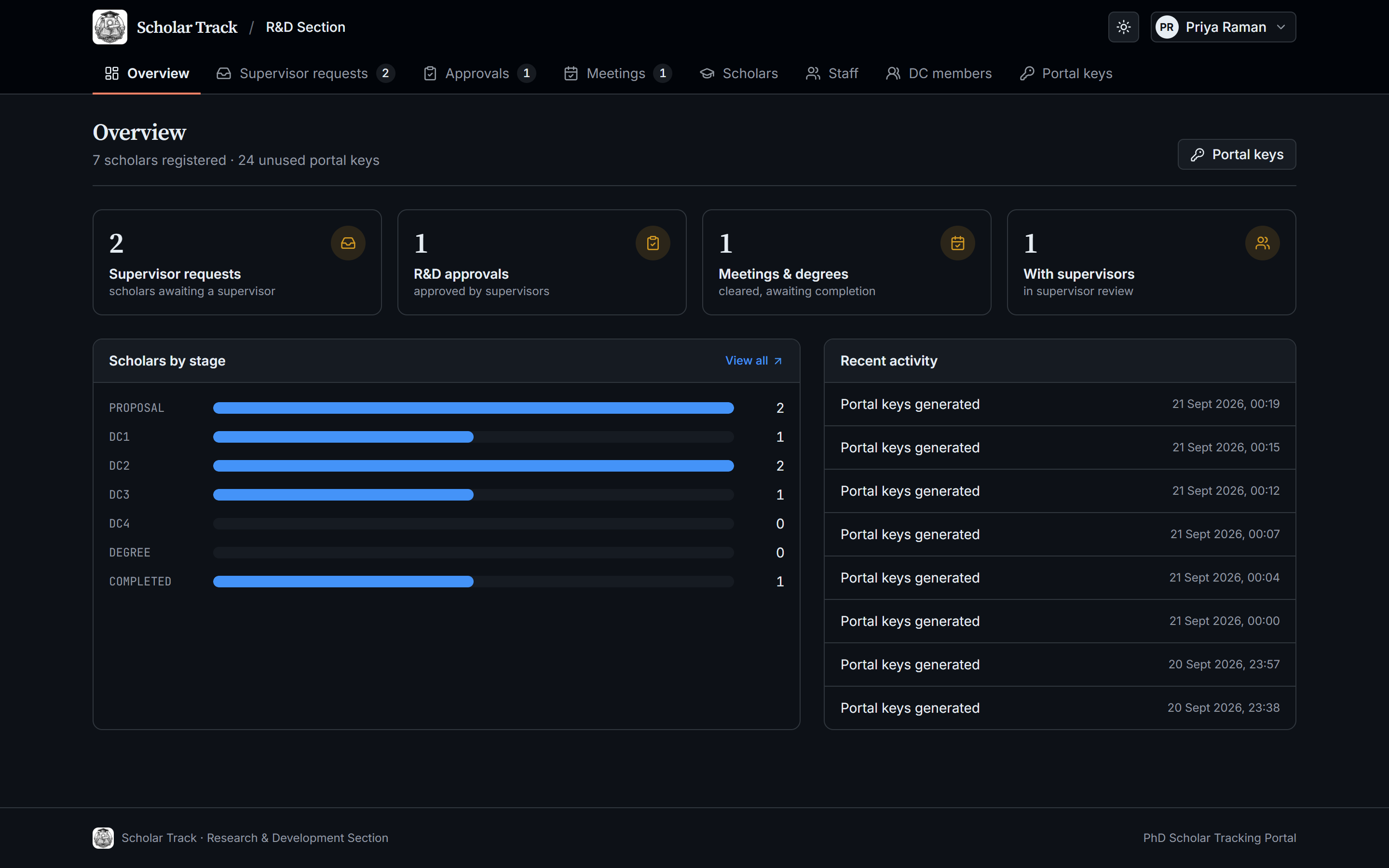1389x868 pixels.
Task: Click the people icon on With supervisors card
Action: tap(1262, 244)
